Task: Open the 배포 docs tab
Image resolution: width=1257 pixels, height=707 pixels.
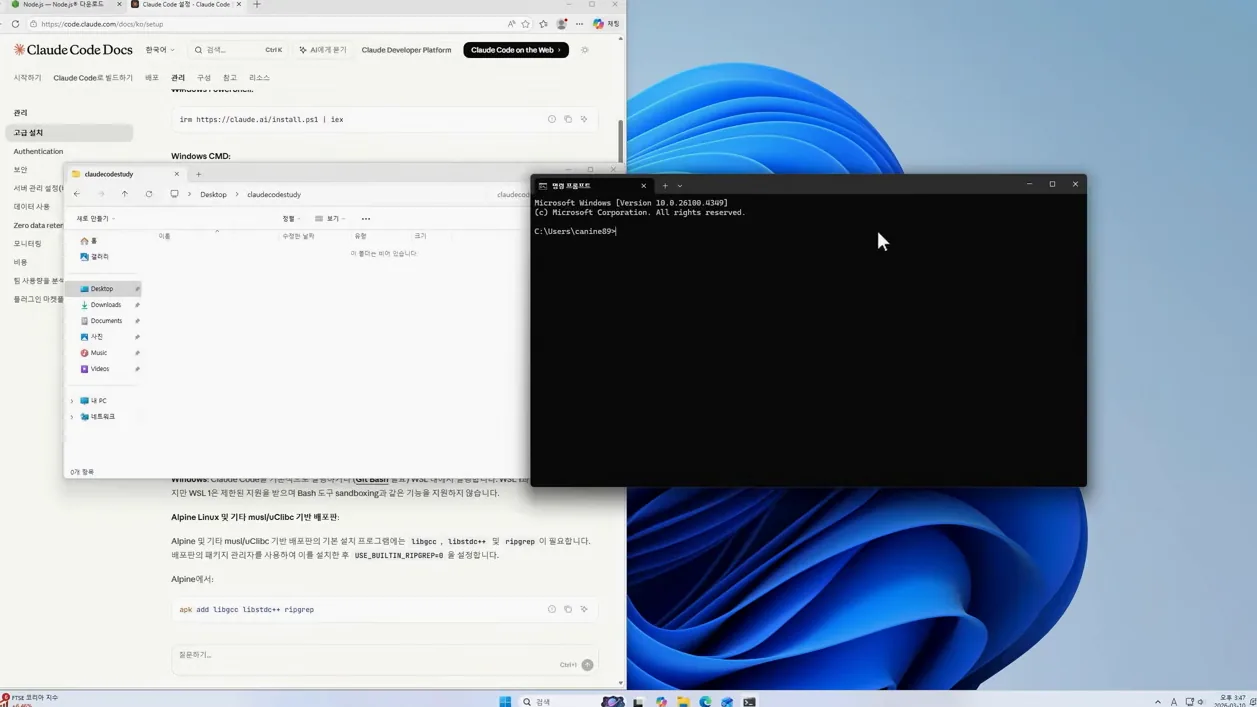Action: click(152, 78)
